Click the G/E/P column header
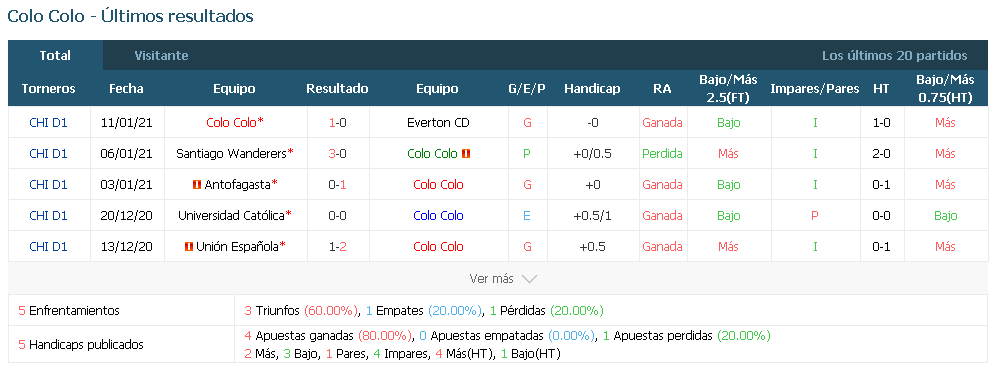Screen dimensions: 989x371 point(527,89)
